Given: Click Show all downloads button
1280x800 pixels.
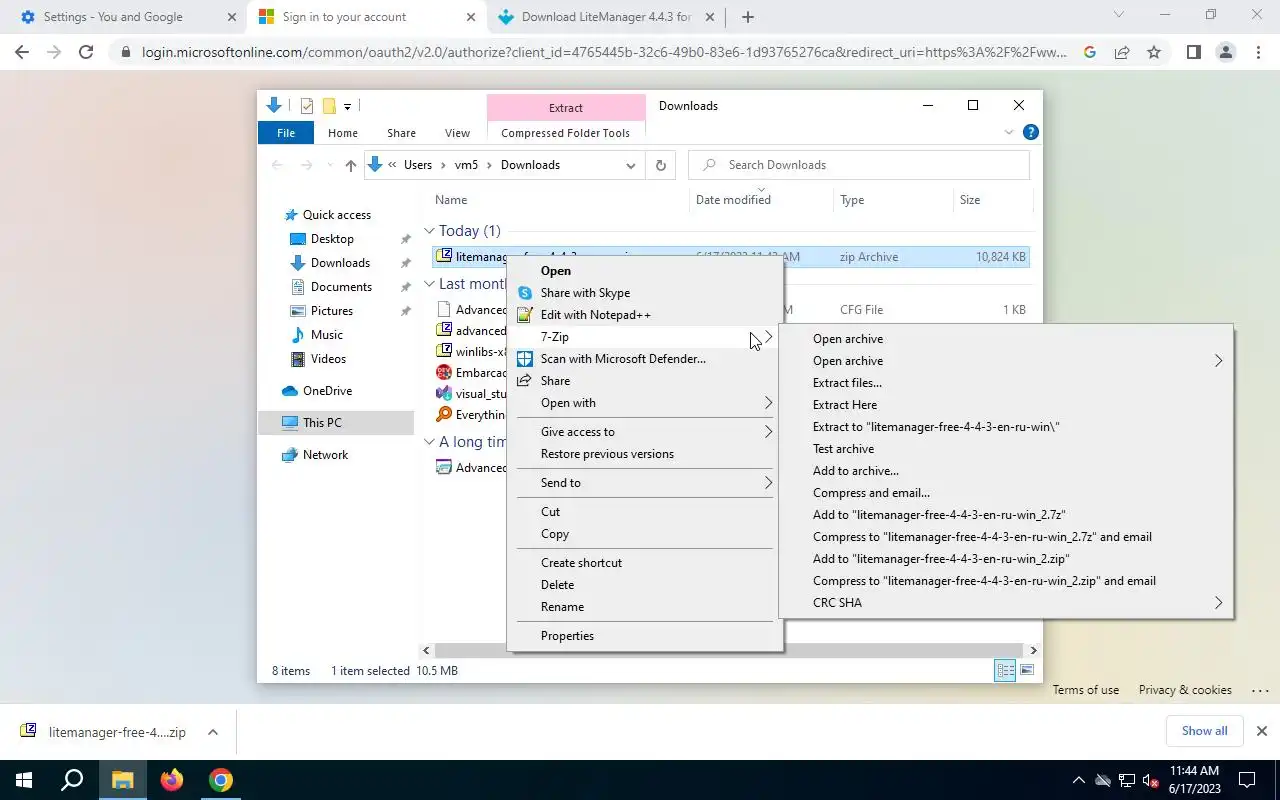Looking at the screenshot, I should click(x=1204, y=731).
